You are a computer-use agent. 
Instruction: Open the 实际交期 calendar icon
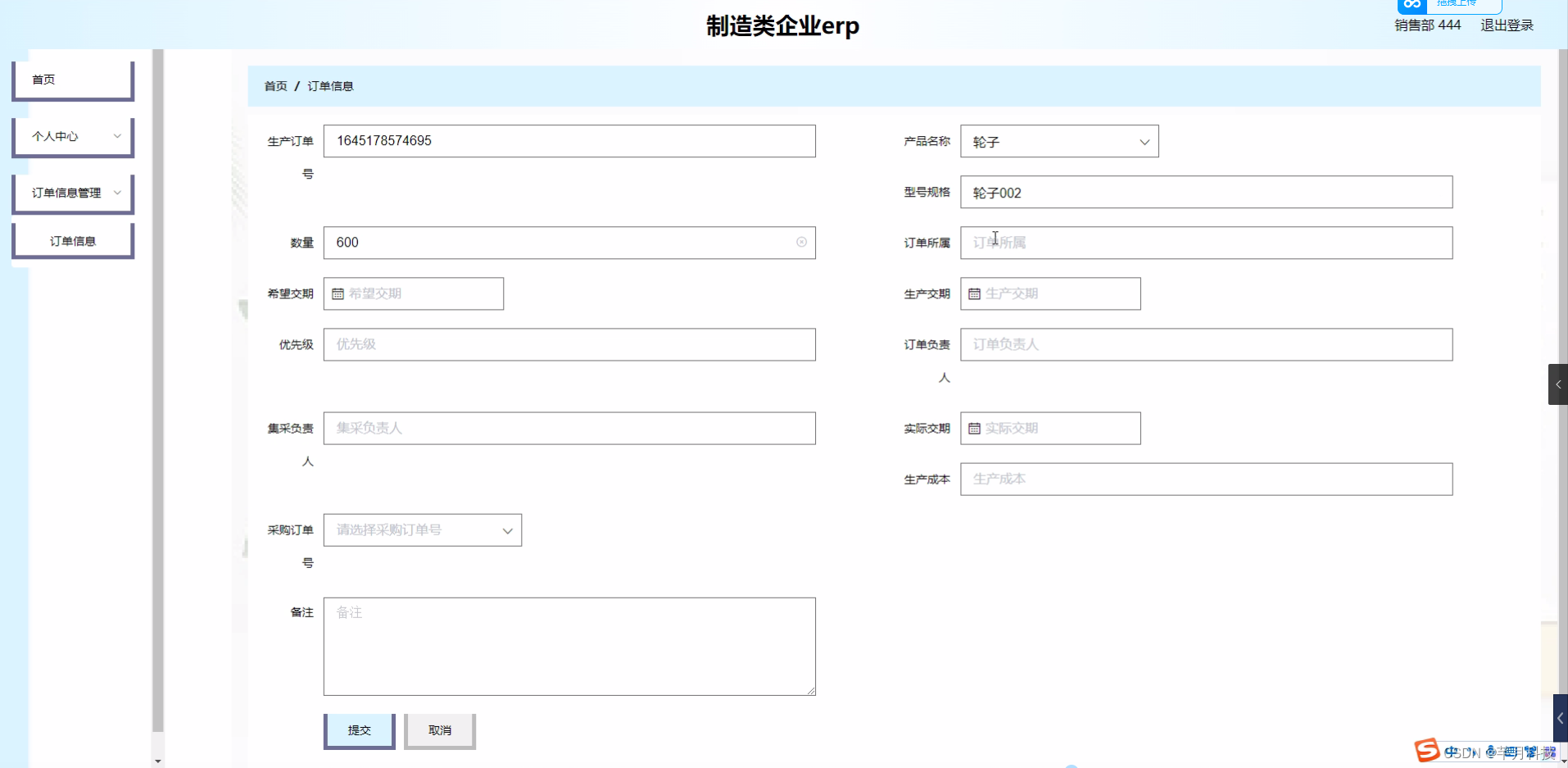point(974,427)
